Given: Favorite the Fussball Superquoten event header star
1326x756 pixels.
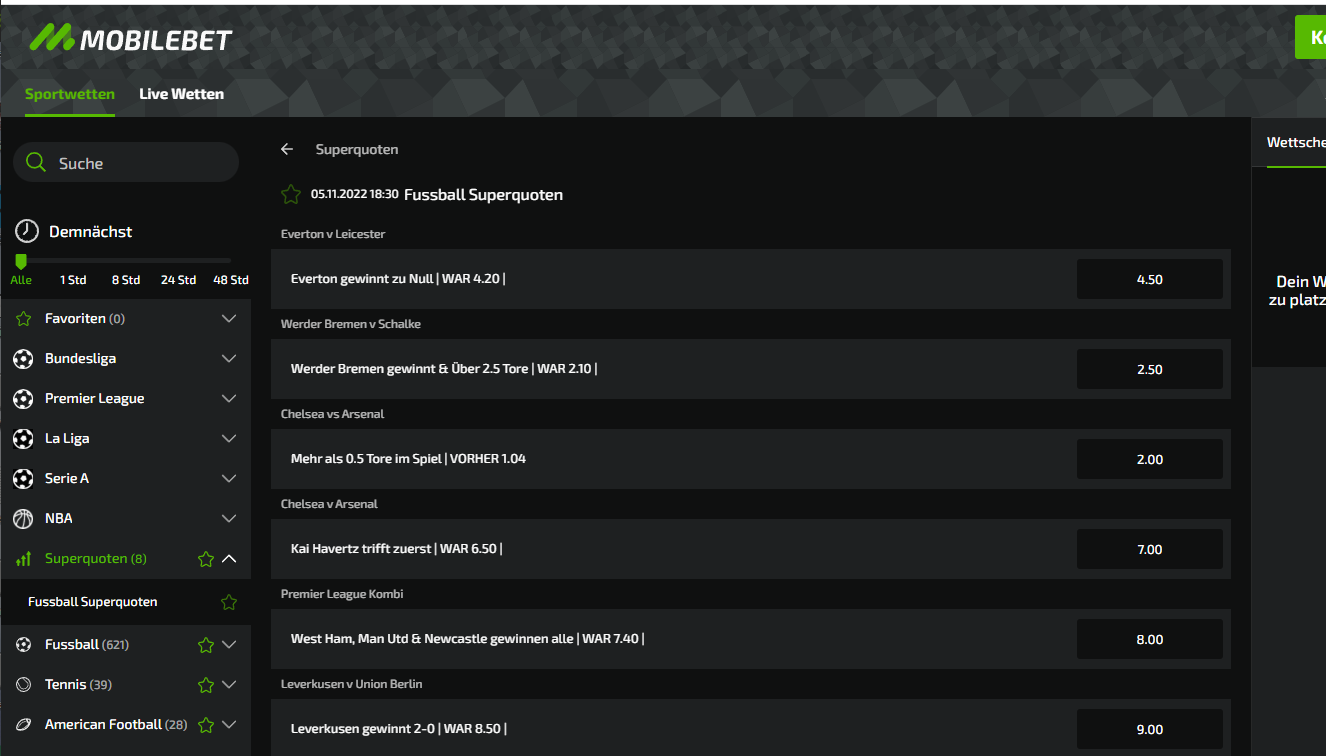Looking at the screenshot, I should [291, 195].
